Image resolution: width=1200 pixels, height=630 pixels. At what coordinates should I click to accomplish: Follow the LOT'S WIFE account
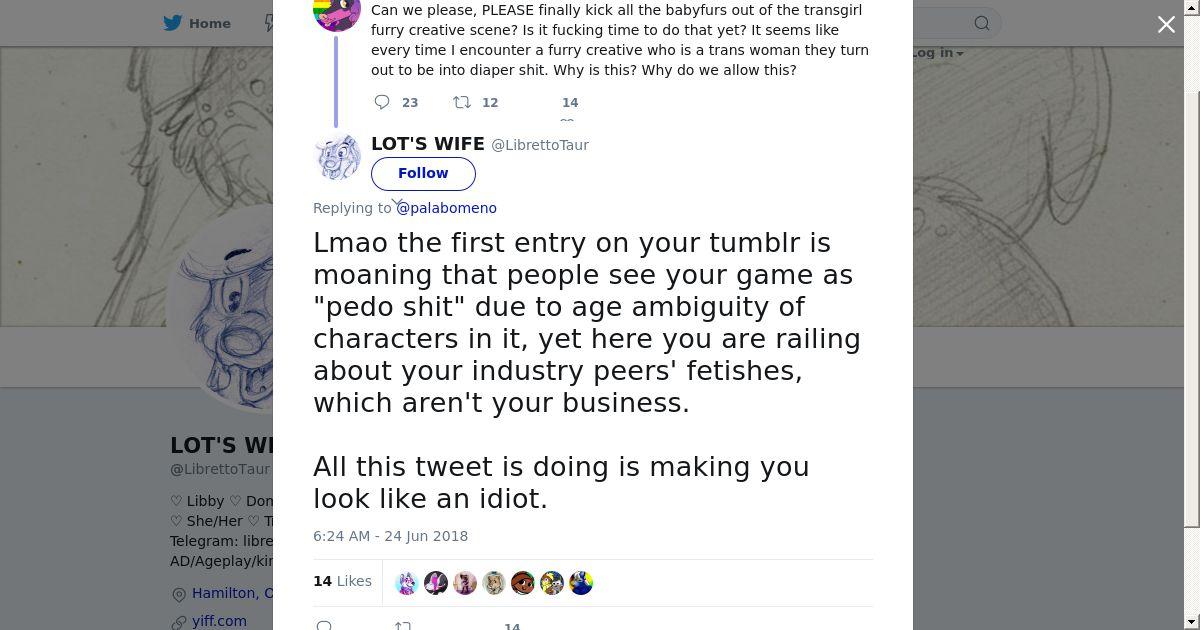(423, 173)
